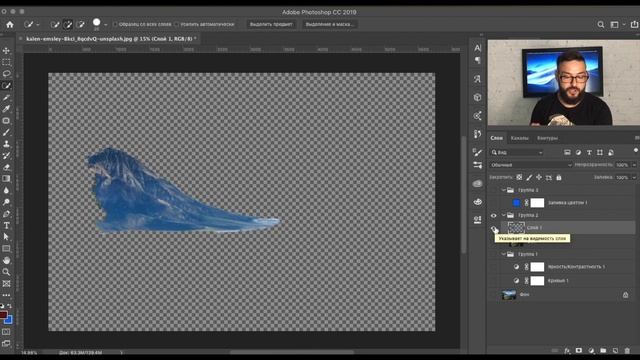
Task: Select the Eraser tool
Action: 6,167
